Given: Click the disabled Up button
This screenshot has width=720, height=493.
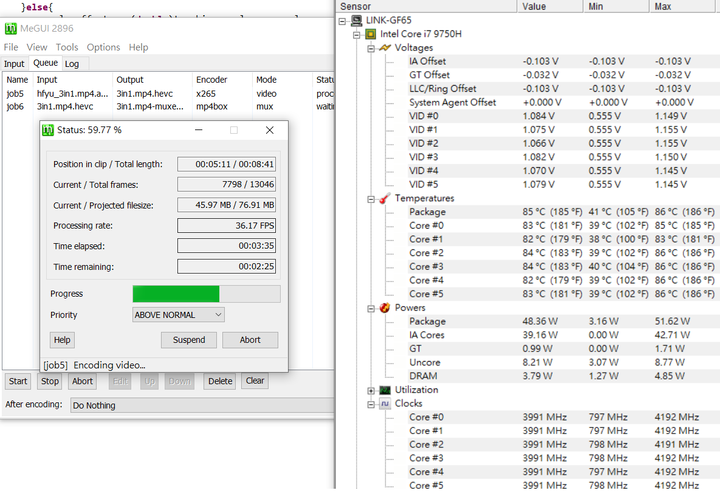Looking at the screenshot, I should click(149, 381).
